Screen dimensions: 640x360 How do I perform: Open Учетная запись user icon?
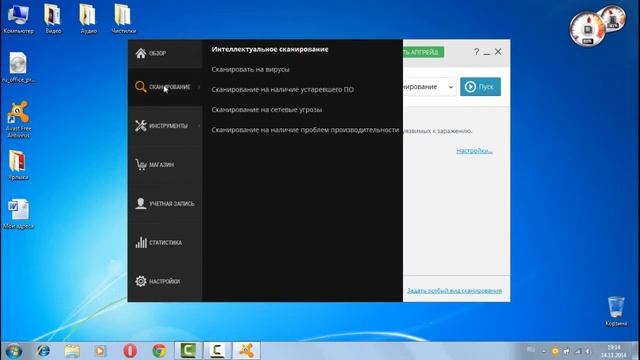tap(141, 203)
